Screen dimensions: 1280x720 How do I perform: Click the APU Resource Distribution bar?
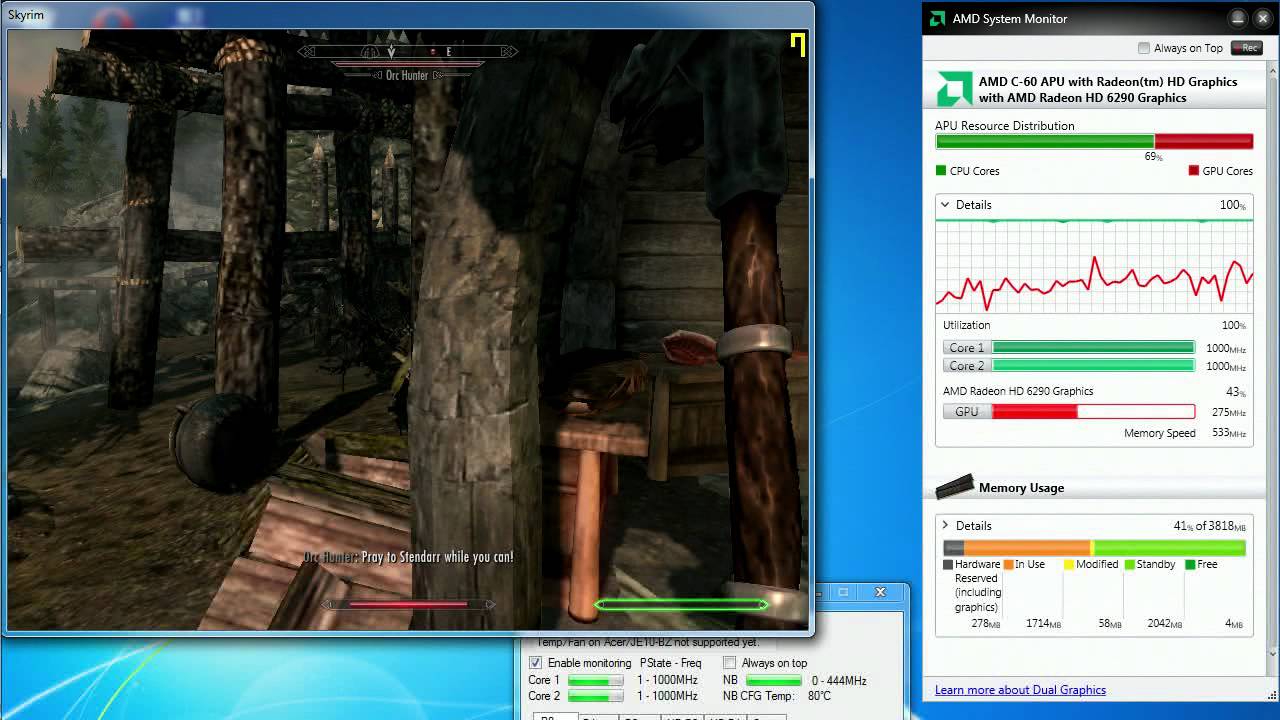[1094, 142]
